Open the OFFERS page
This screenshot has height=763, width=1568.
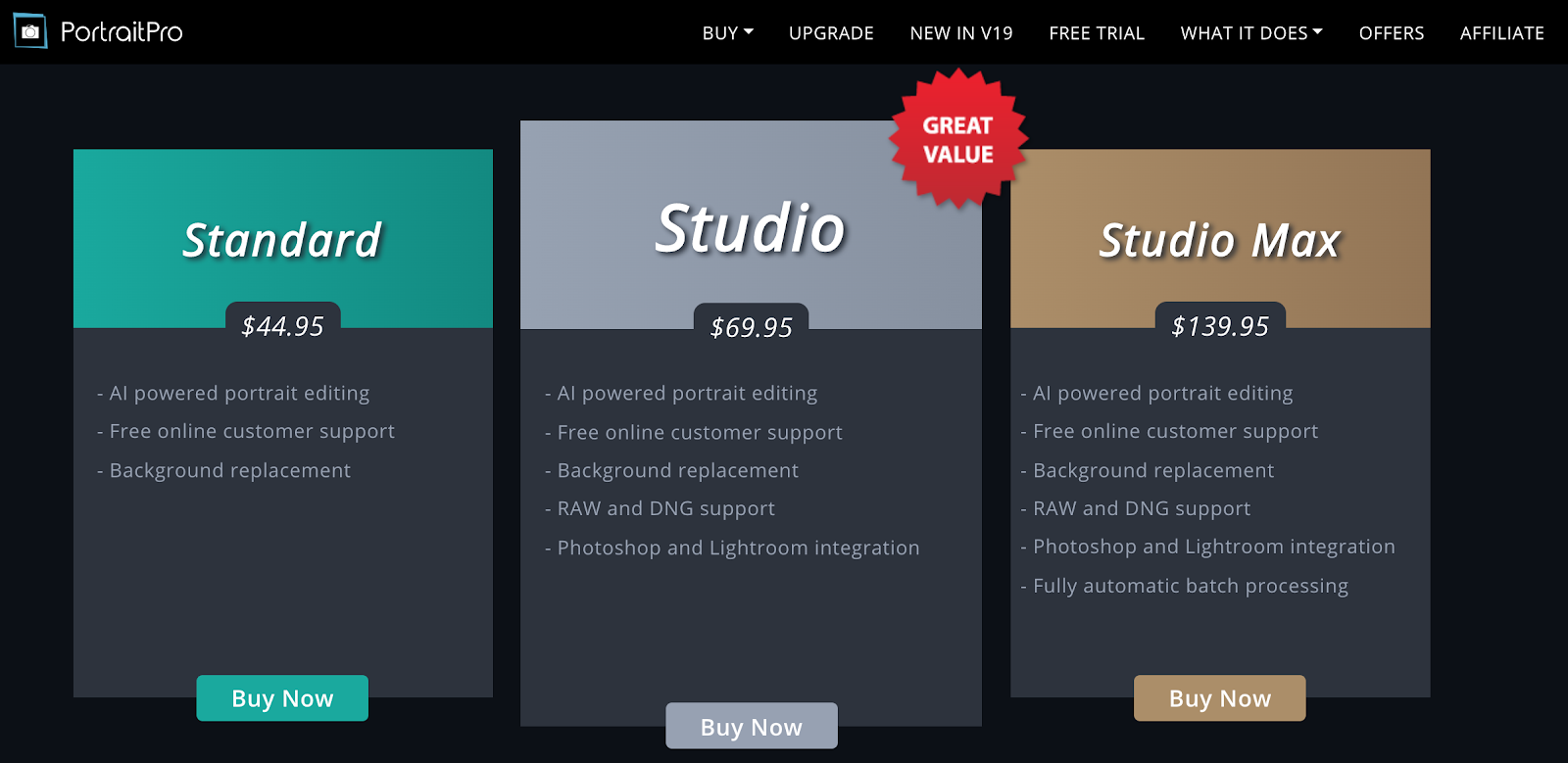(1392, 33)
